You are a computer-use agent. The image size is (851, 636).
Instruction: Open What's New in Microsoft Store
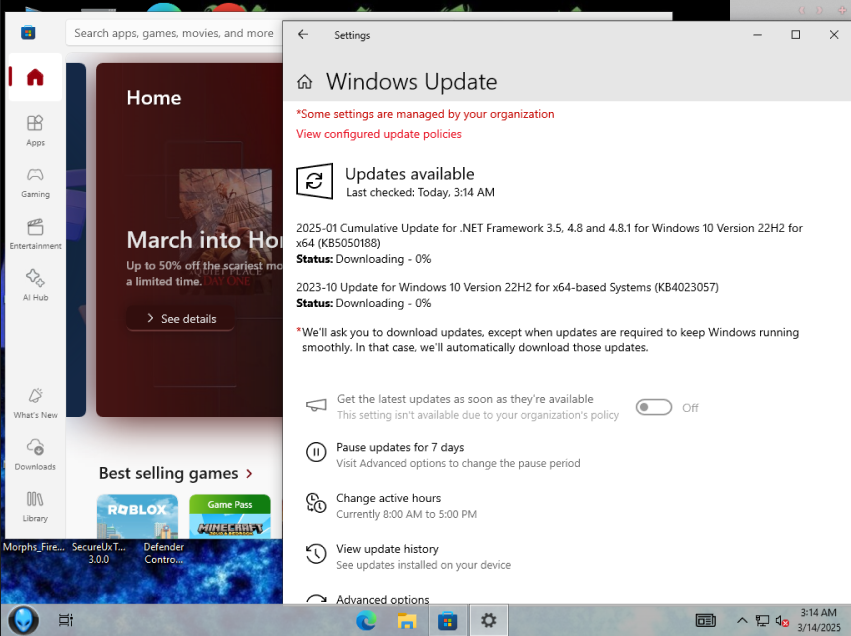[35, 403]
